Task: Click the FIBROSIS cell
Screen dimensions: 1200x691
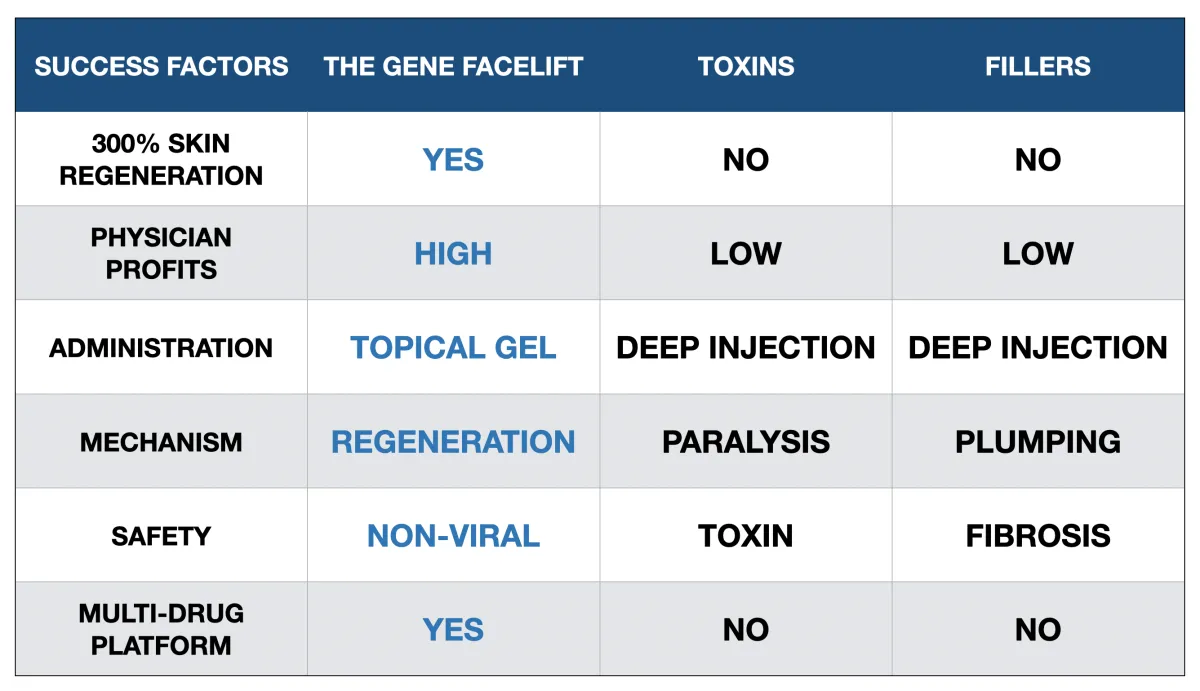Action: [x=1038, y=535]
